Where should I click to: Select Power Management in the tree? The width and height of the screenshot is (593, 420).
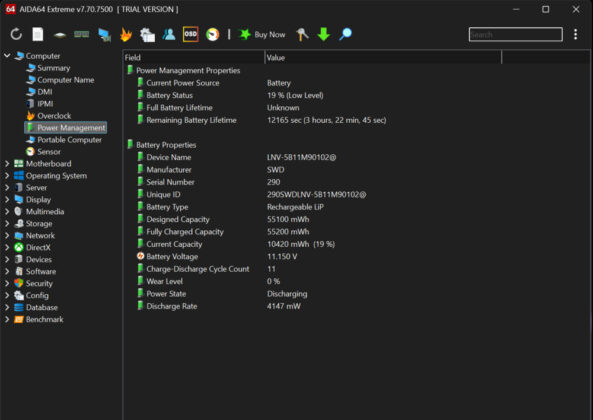point(66,128)
